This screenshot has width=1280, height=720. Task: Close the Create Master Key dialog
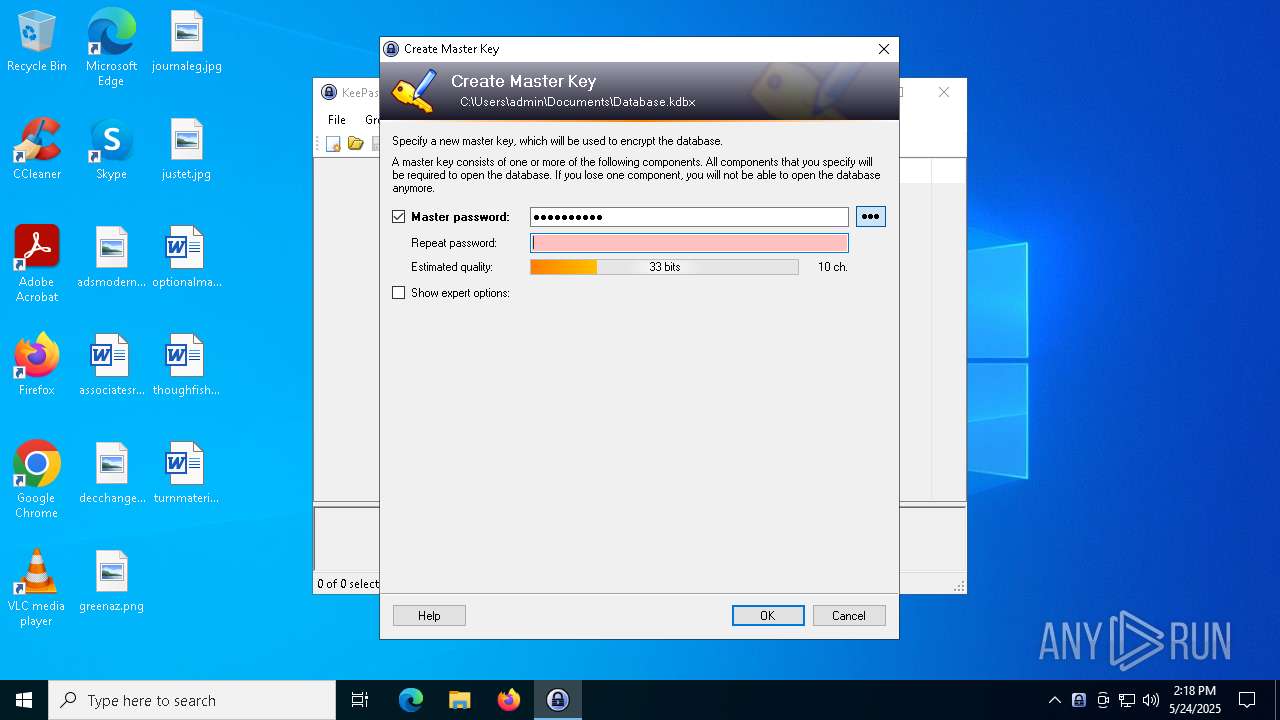coord(883,49)
